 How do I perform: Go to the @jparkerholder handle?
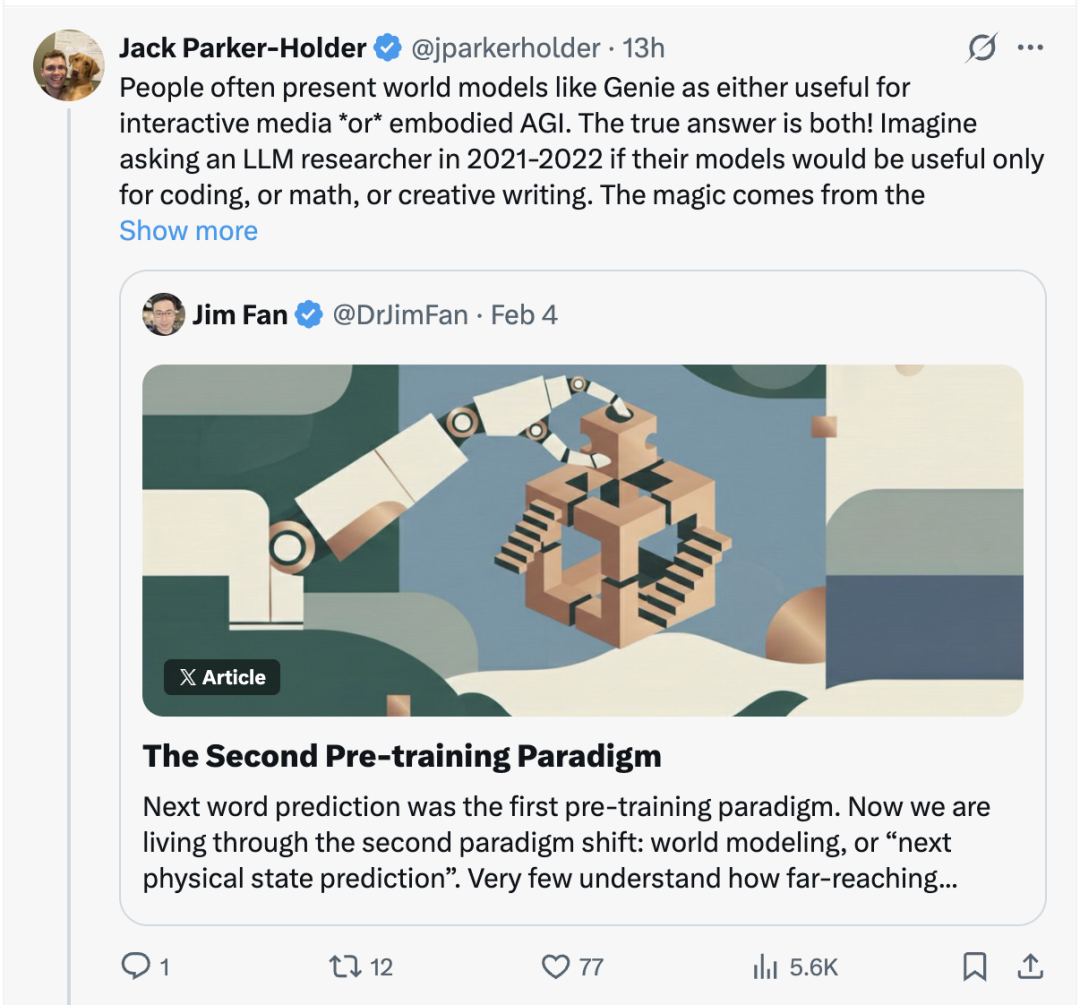click(507, 48)
